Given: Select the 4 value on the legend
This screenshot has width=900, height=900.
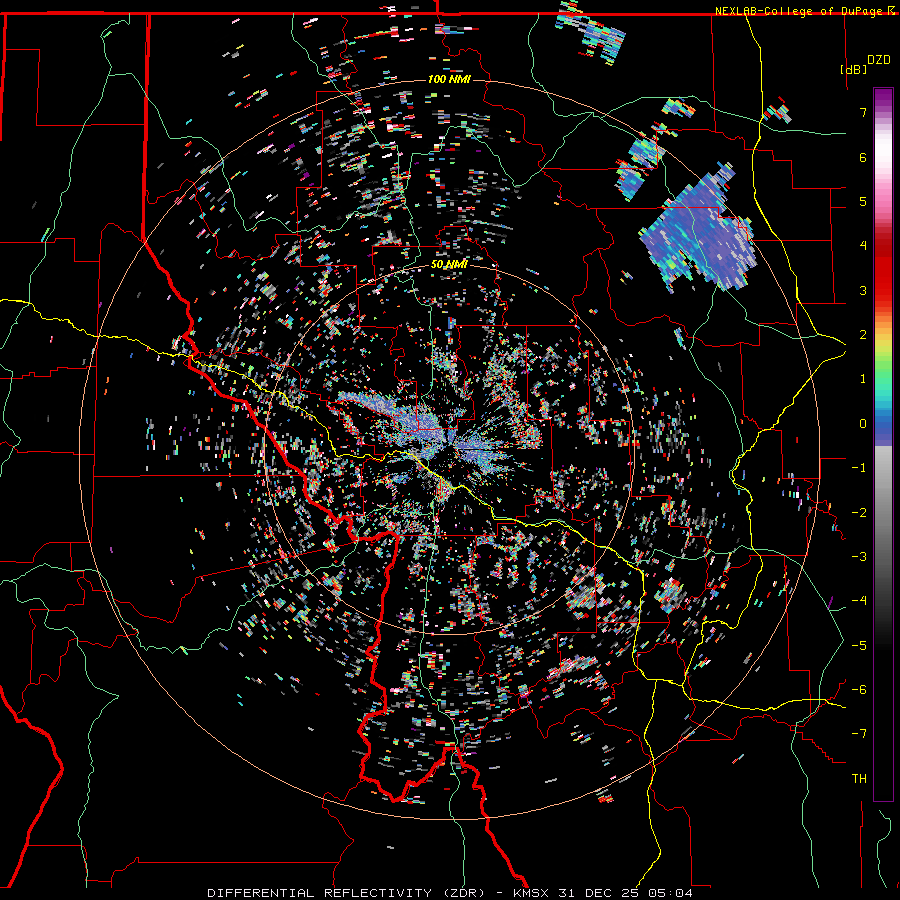Looking at the screenshot, I should tap(863, 246).
